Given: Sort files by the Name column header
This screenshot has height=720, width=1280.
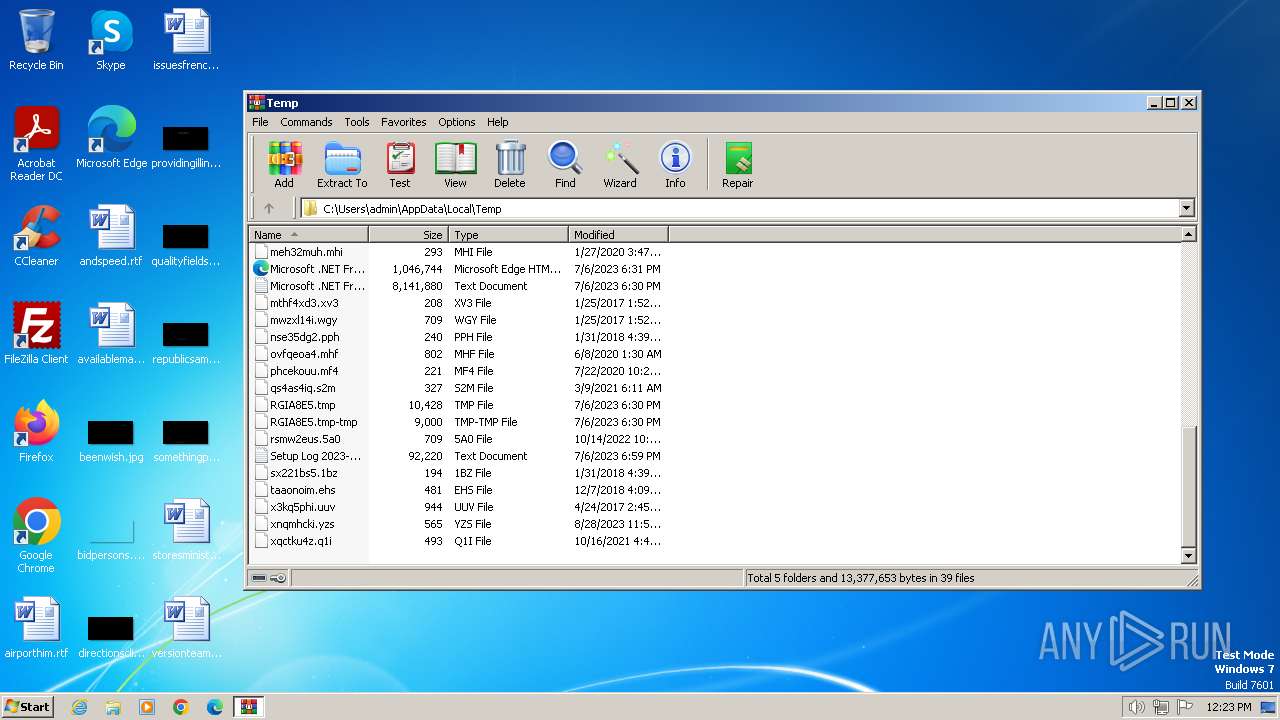Looking at the screenshot, I should point(309,235).
